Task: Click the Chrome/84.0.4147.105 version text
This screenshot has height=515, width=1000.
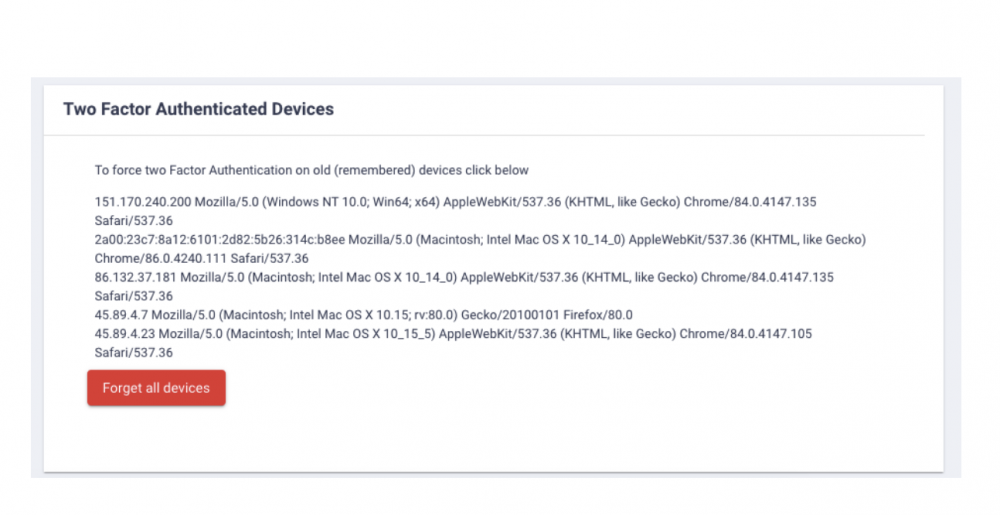Action: click(745, 334)
